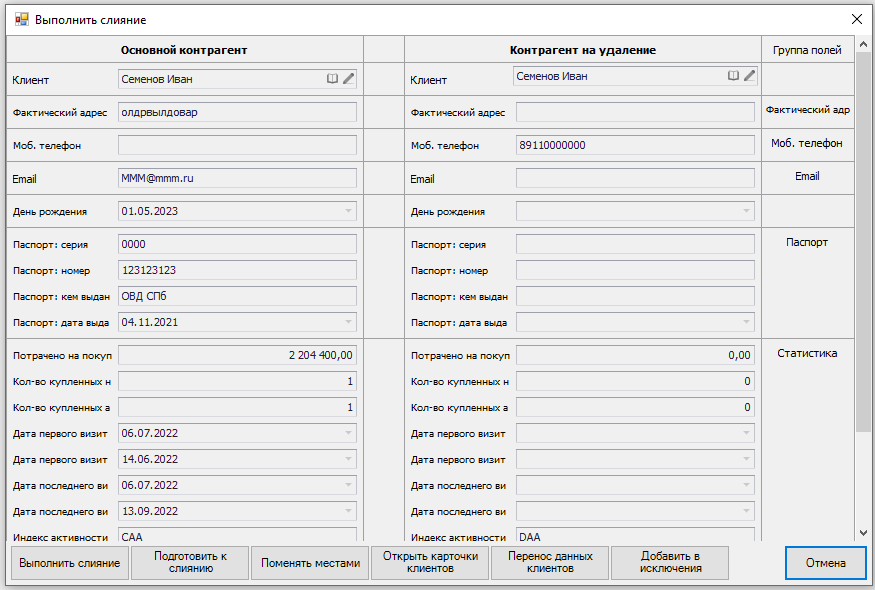The width and height of the screenshot is (875, 590).
Task: Click the scrollbar down arrow
Action: click(x=864, y=533)
